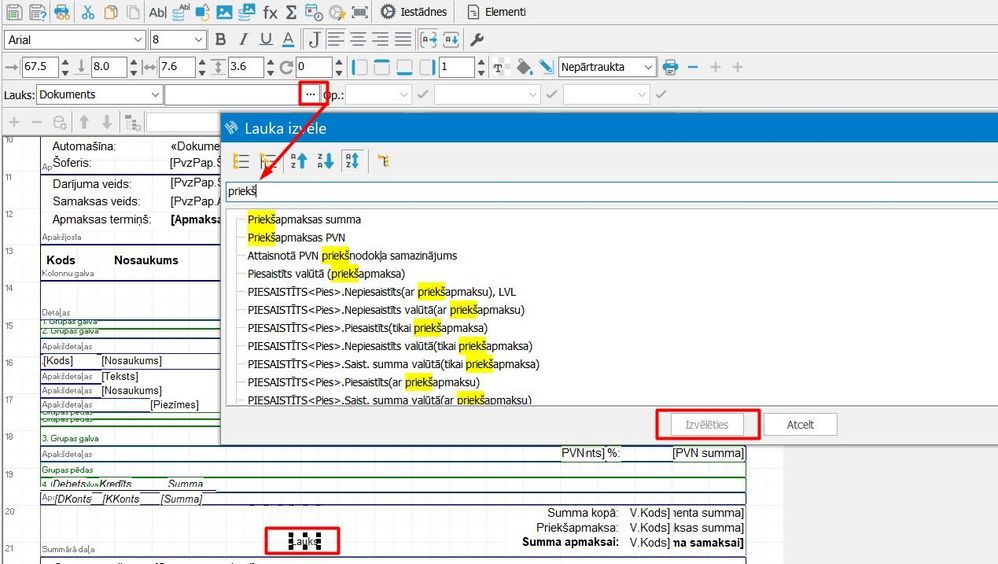
Task: Click the search box containing 'priekš'
Action: pos(612,191)
